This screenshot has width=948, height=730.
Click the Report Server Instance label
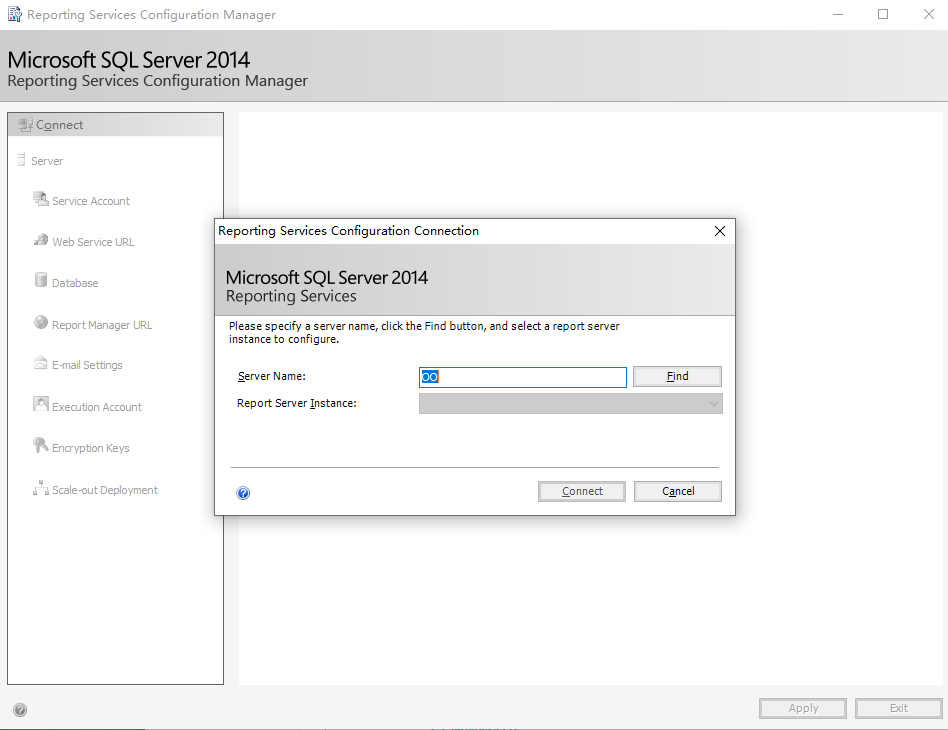[x=297, y=403]
